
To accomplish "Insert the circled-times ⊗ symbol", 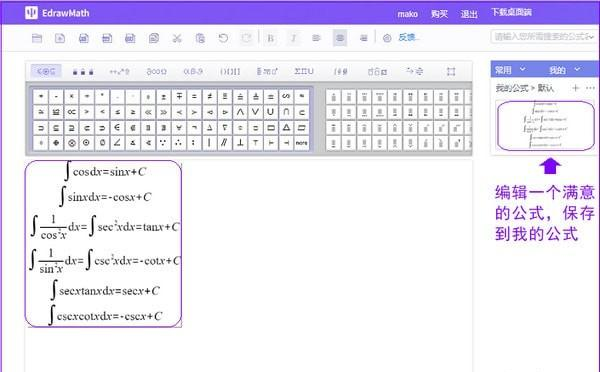I will pos(71,143).
